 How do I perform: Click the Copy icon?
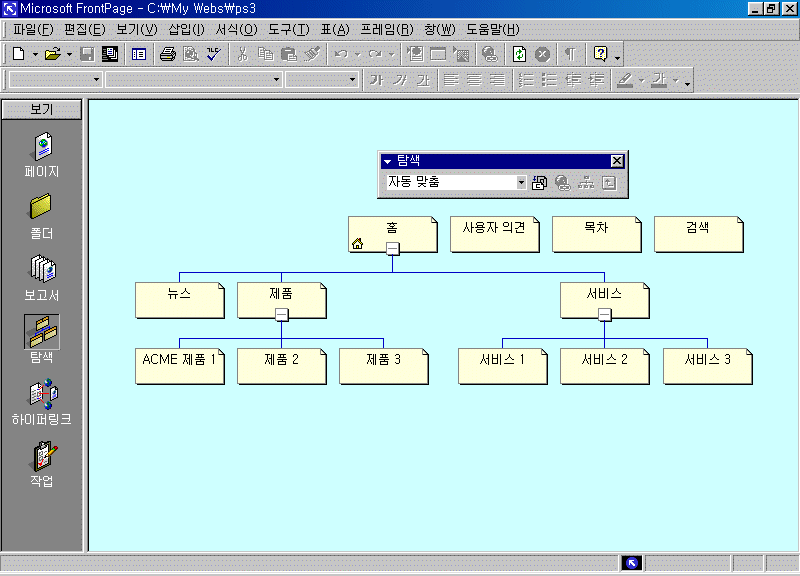tap(266, 54)
